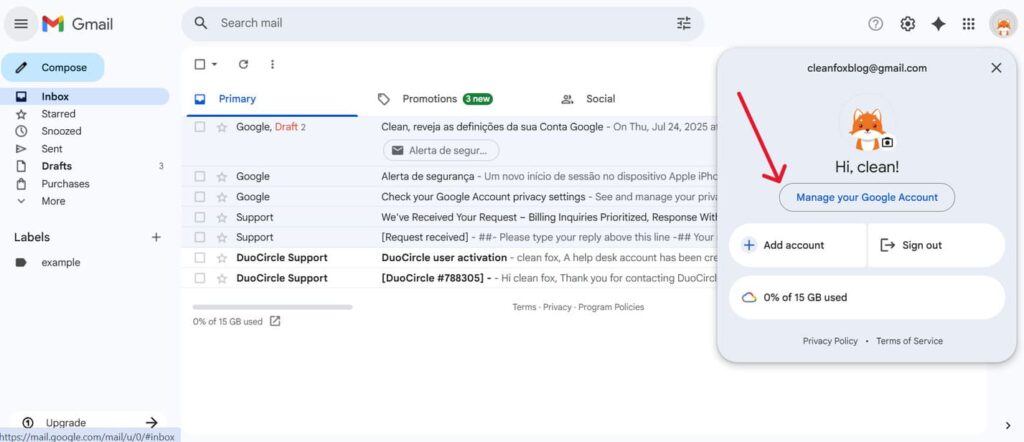Image resolution: width=1024 pixels, height=442 pixels.
Task: Open storage management external link icon
Action: [x=275, y=321]
